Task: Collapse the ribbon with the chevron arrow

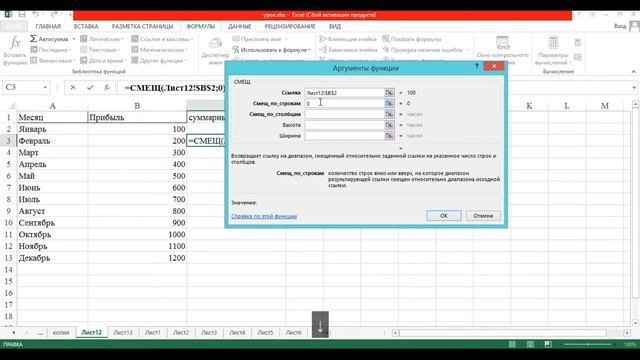Action: pyautogui.click(x=633, y=71)
